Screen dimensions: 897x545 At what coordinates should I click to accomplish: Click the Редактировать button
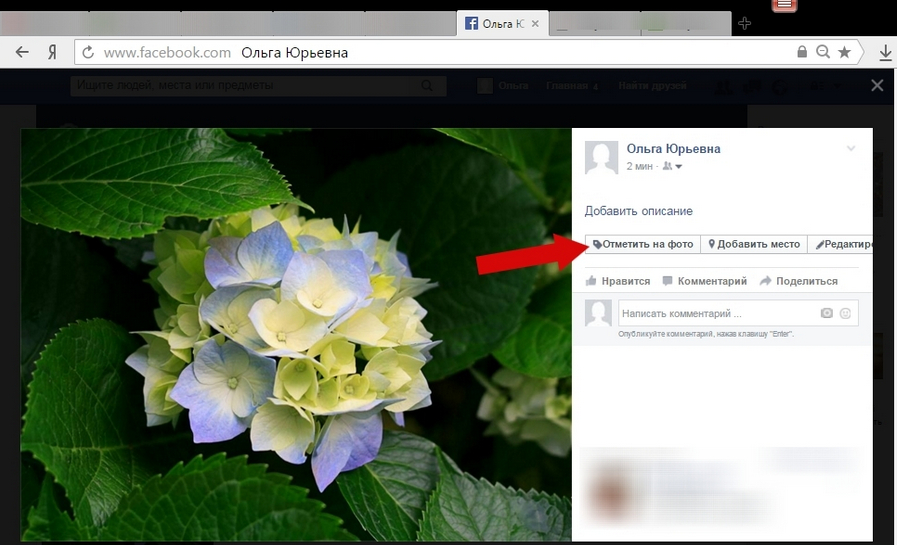point(840,244)
